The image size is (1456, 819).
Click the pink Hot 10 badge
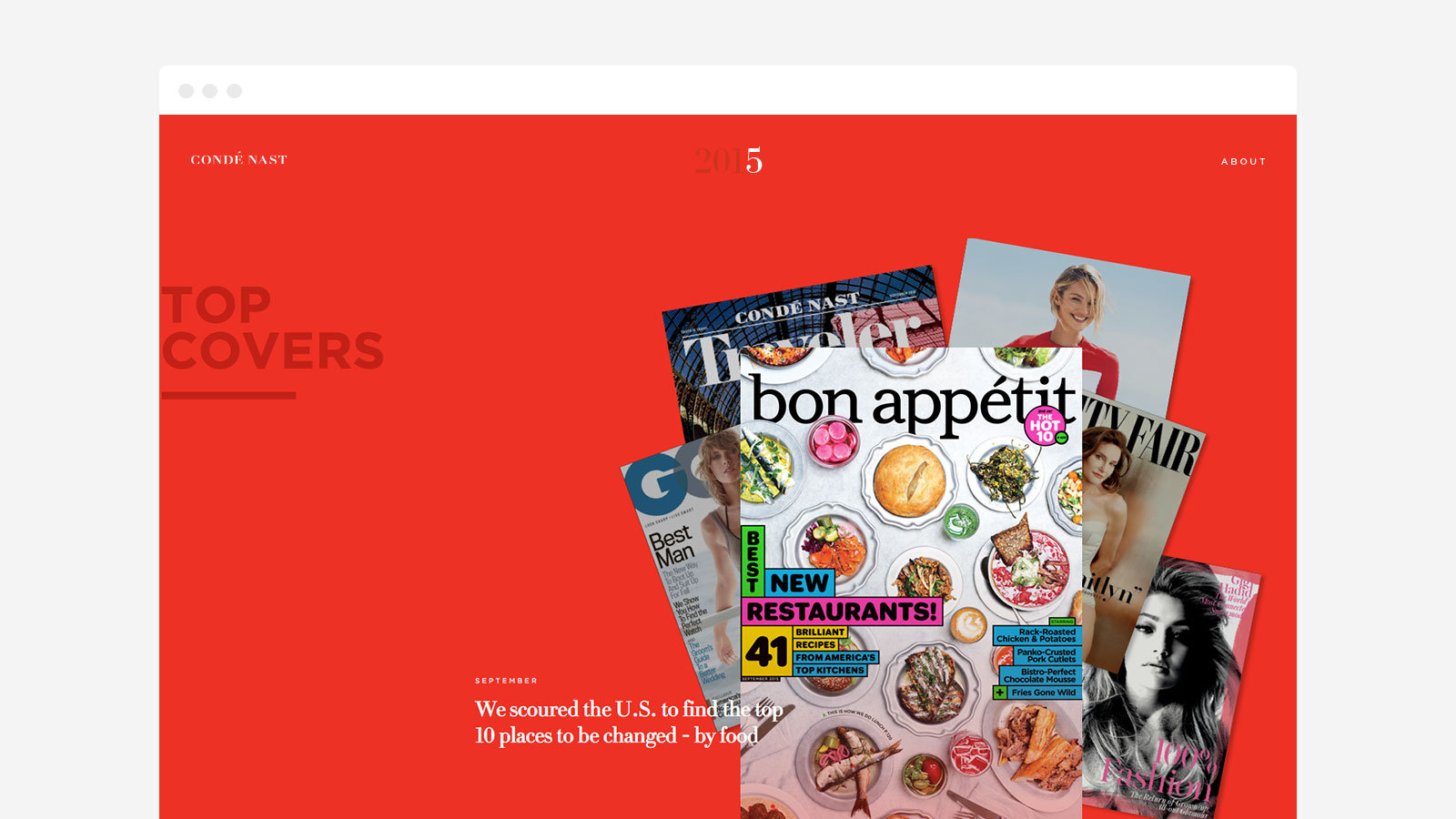point(1045,426)
